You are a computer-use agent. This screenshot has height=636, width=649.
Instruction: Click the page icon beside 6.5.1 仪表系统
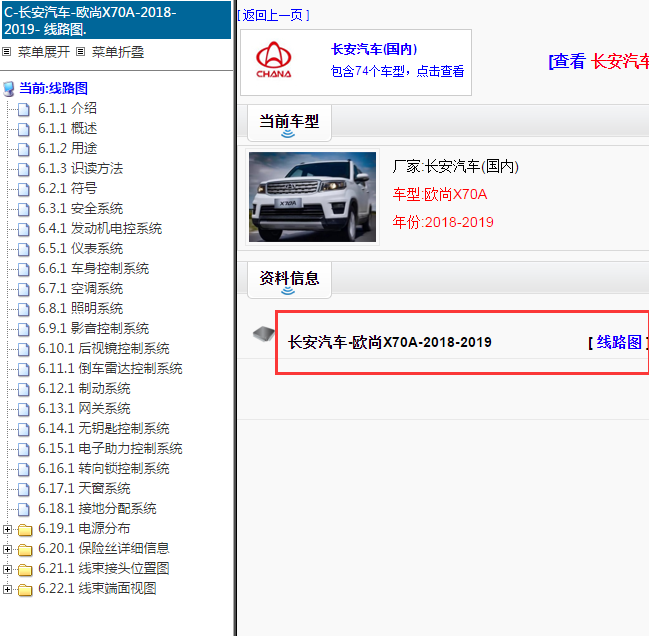(x=24, y=249)
